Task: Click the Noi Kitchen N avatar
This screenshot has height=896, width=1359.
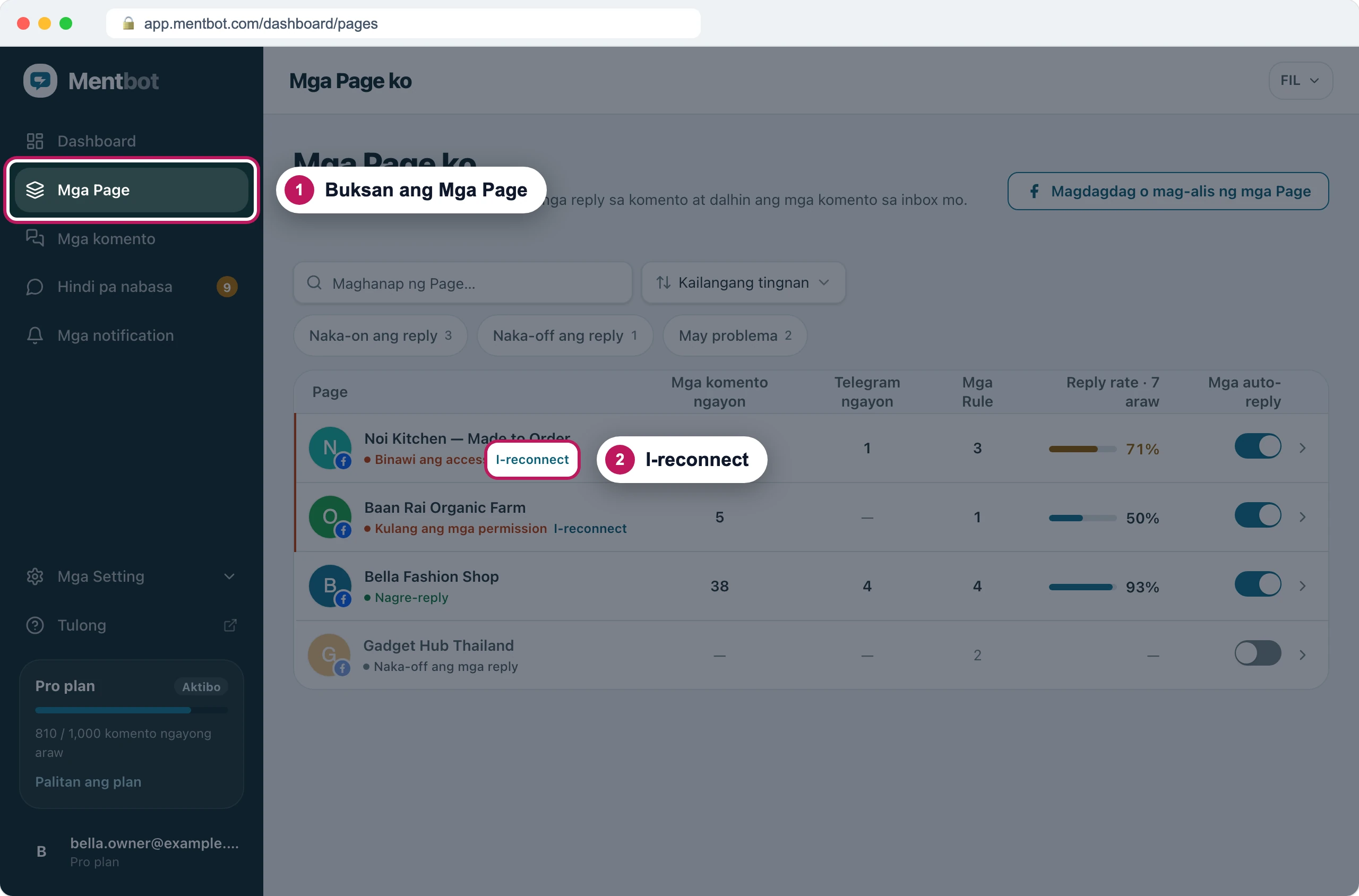Action: click(x=330, y=448)
